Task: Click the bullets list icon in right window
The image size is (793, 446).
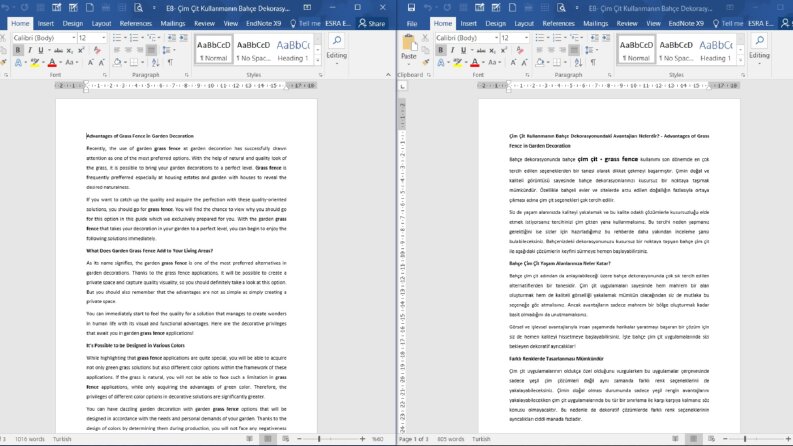Action: pyautogui.click(x=540, y=38)
